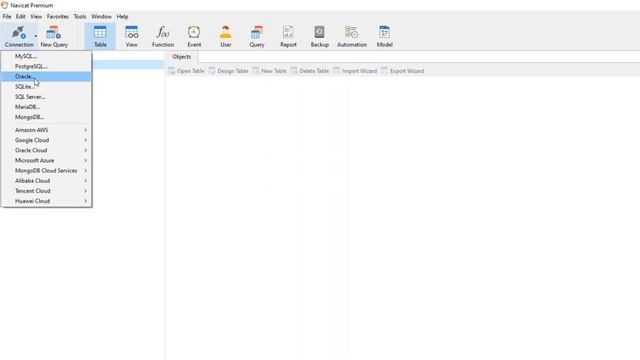The width and height of the screenshot is (640, 360).
Task: Expand the Microsoft Azure submenu
Action: pyautogui.click(x=46, y=160)
